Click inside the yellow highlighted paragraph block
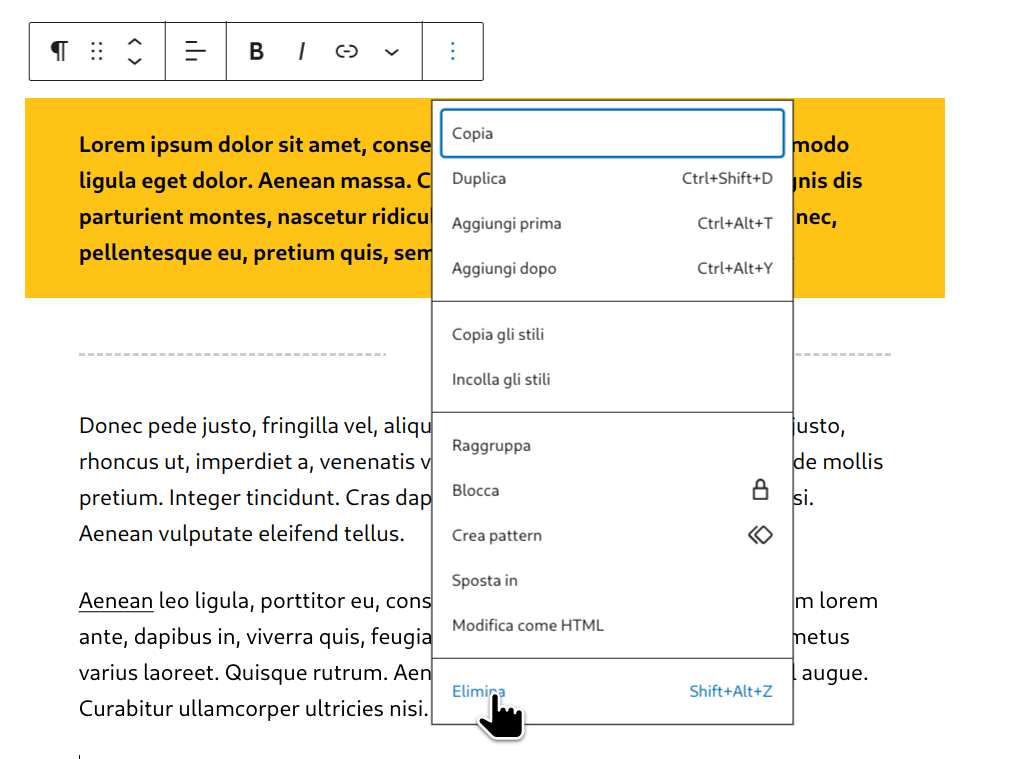Image resolution: width=1033 pixels, height=759 pixels. (250, 198)
